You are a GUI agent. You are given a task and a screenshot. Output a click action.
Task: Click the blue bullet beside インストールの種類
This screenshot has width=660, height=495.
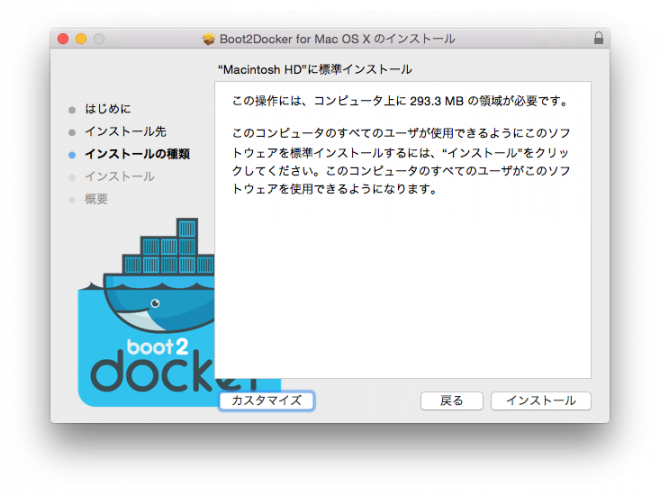72,155
